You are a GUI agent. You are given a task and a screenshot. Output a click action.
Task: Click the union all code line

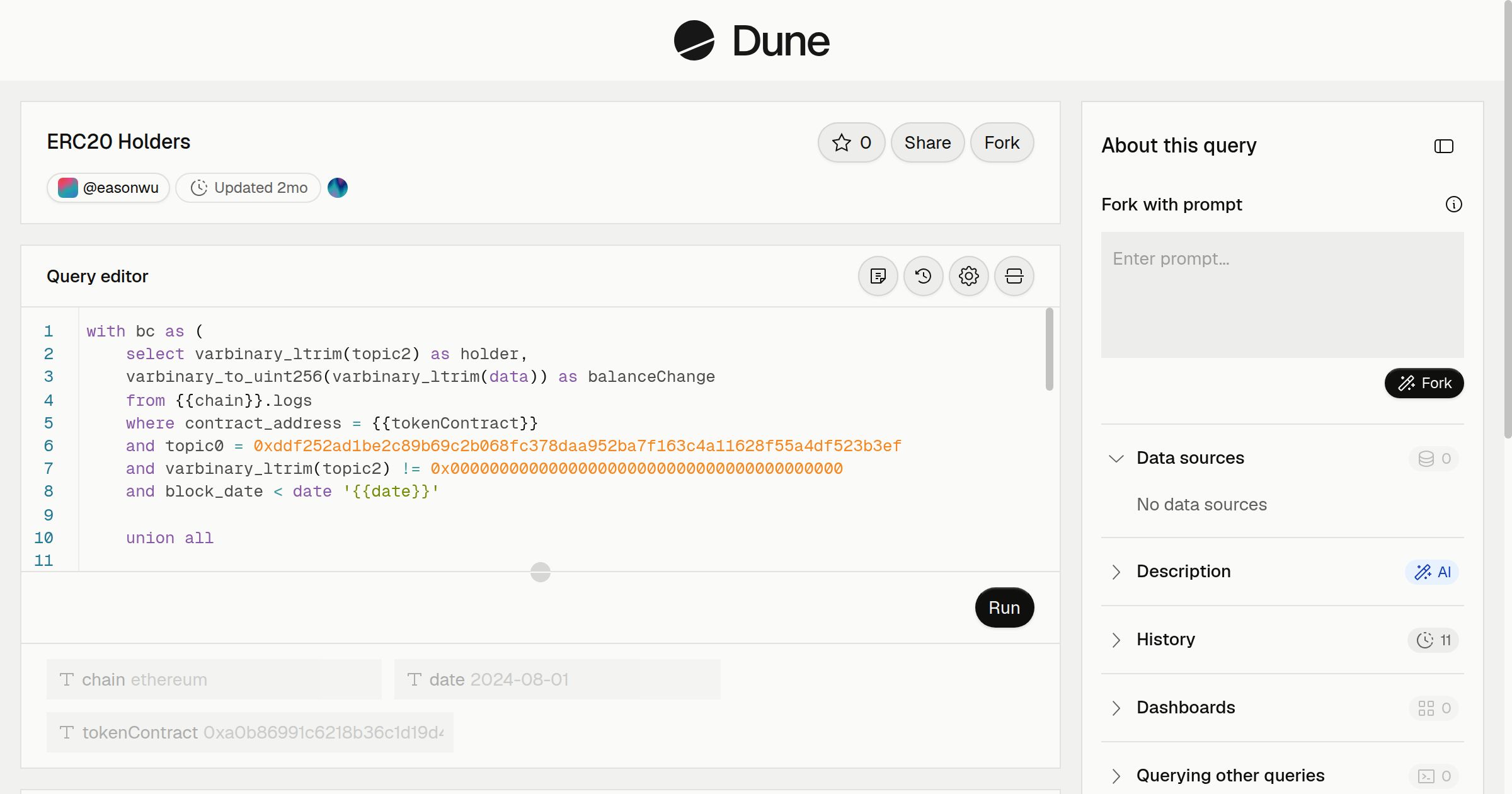coord(169,538)
